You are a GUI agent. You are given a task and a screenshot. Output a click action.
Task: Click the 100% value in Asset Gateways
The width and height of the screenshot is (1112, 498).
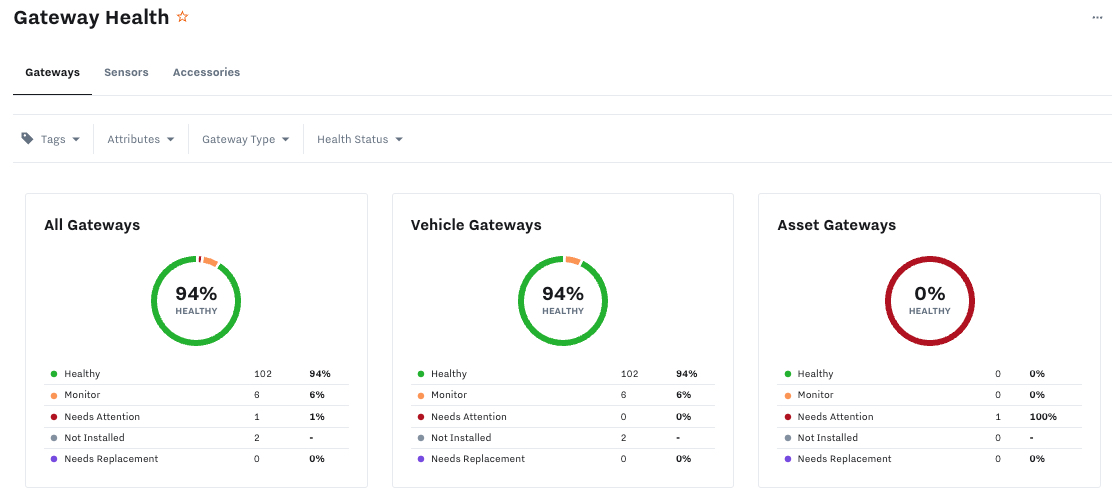coord(1042,416)
